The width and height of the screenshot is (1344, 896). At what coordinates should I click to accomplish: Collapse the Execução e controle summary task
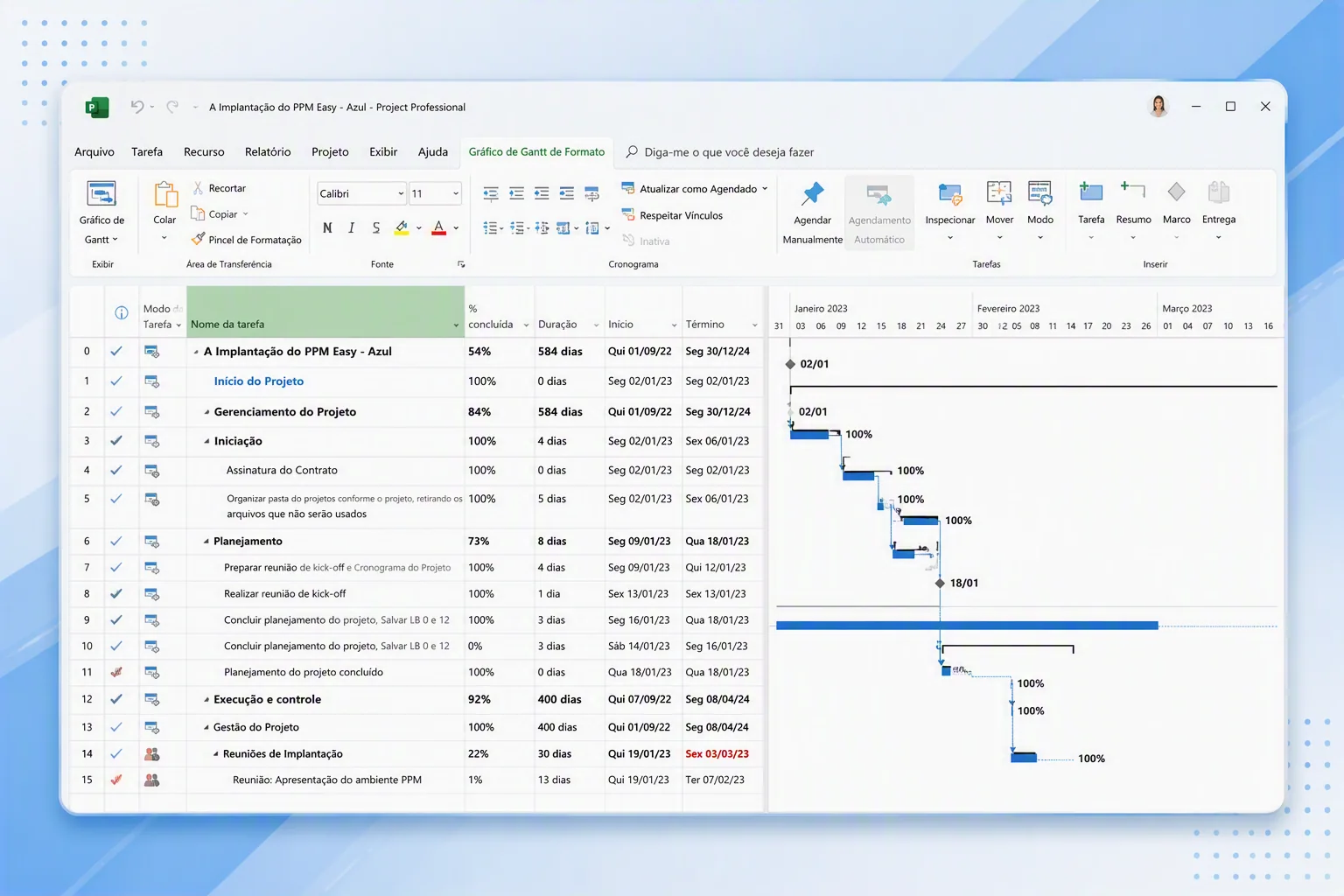(206, 700)
